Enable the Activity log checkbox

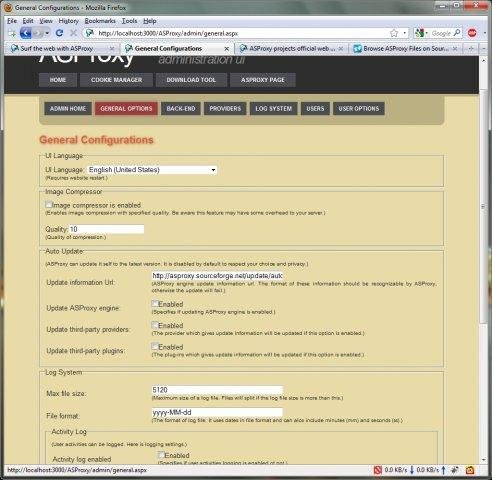pyautogui.click(x=161, y=455)
